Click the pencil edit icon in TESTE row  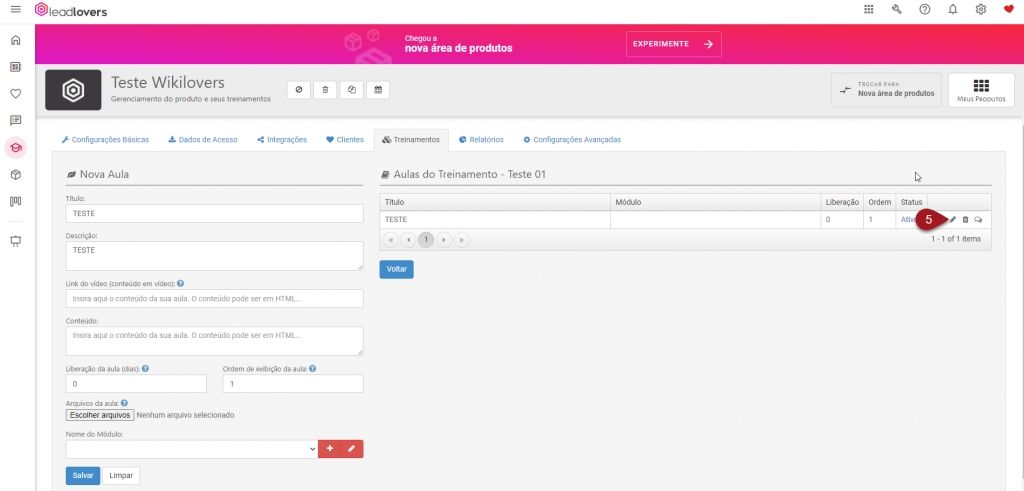pos(953,219)
